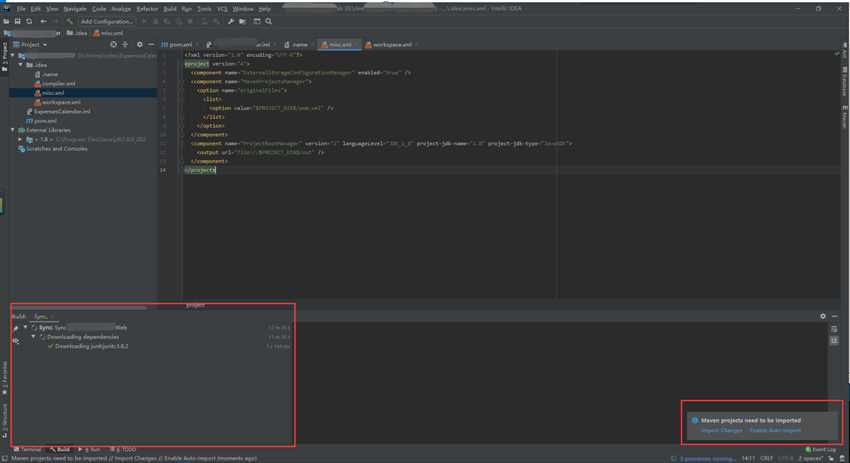Toggle the eye view filter icon

[16, 340]
